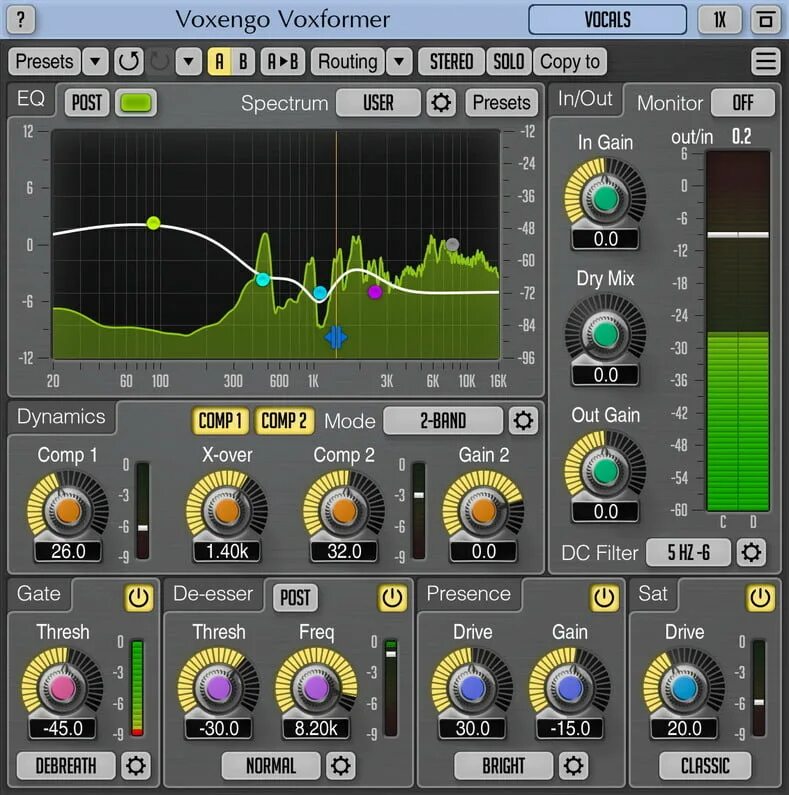Toggle Gate power button
Image resolution: width=789 pixels, height=795 pixels.
(x=138, y=597)
